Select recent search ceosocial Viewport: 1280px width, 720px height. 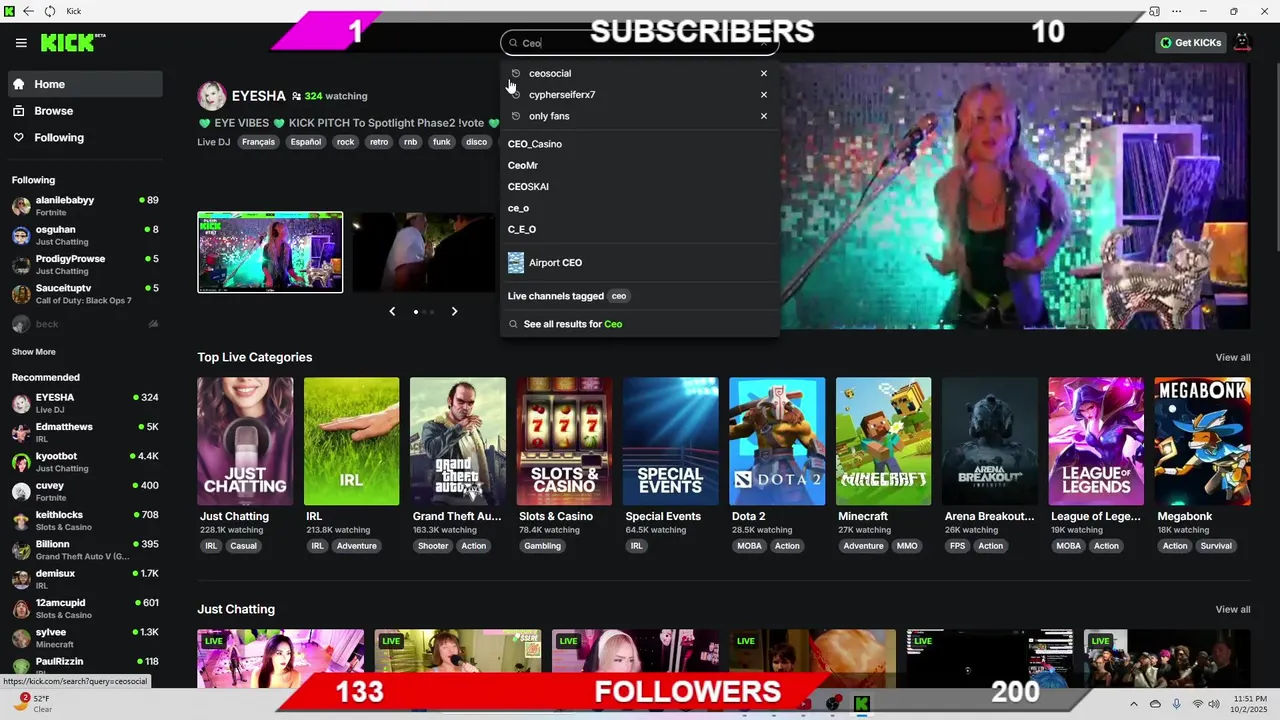coord(550,73)
